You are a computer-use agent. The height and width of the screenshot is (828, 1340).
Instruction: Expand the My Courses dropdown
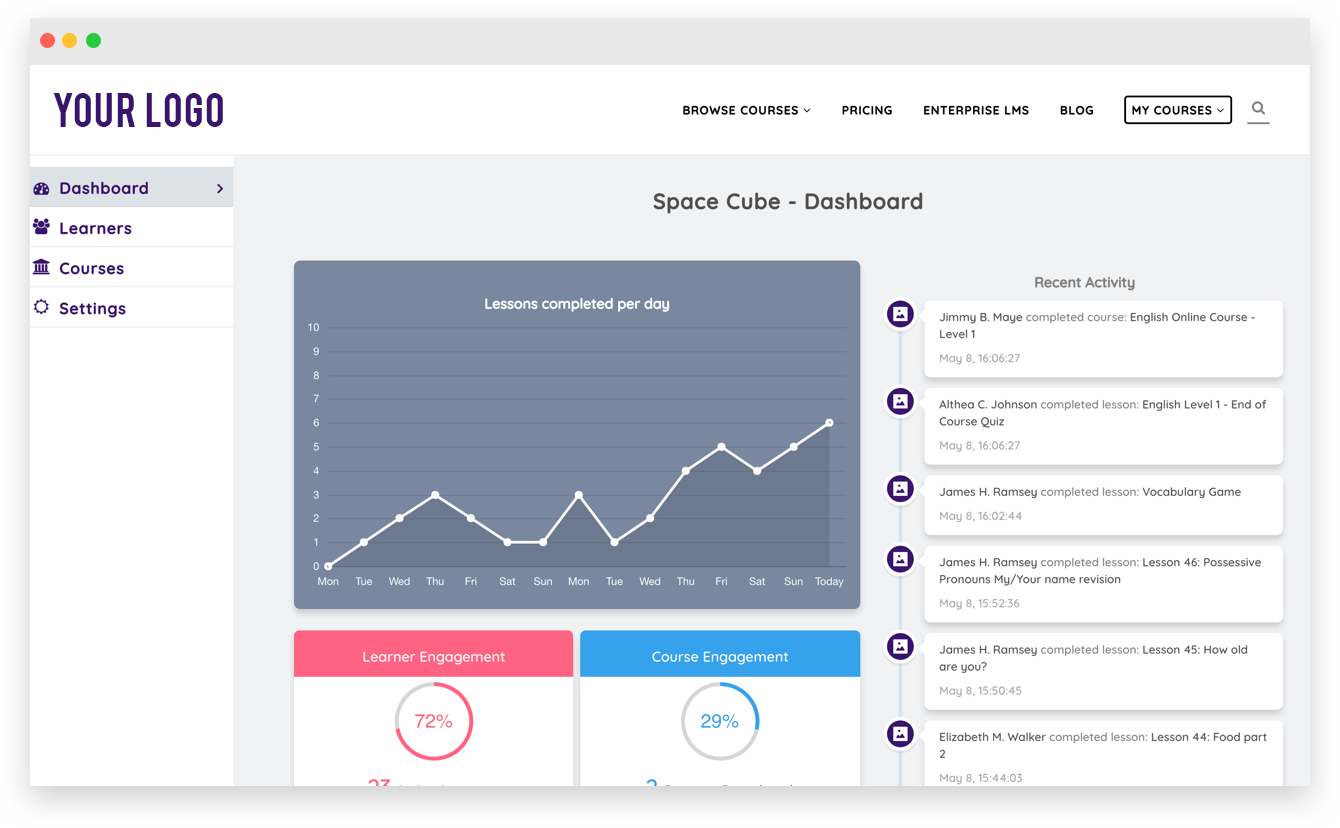(1177, 110)
